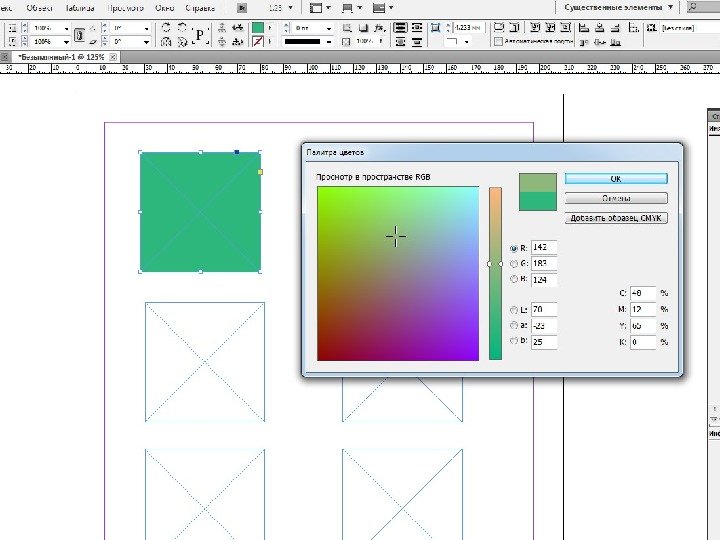
Task: Click Добавить образец CMYK button
Action: (616, 218)
